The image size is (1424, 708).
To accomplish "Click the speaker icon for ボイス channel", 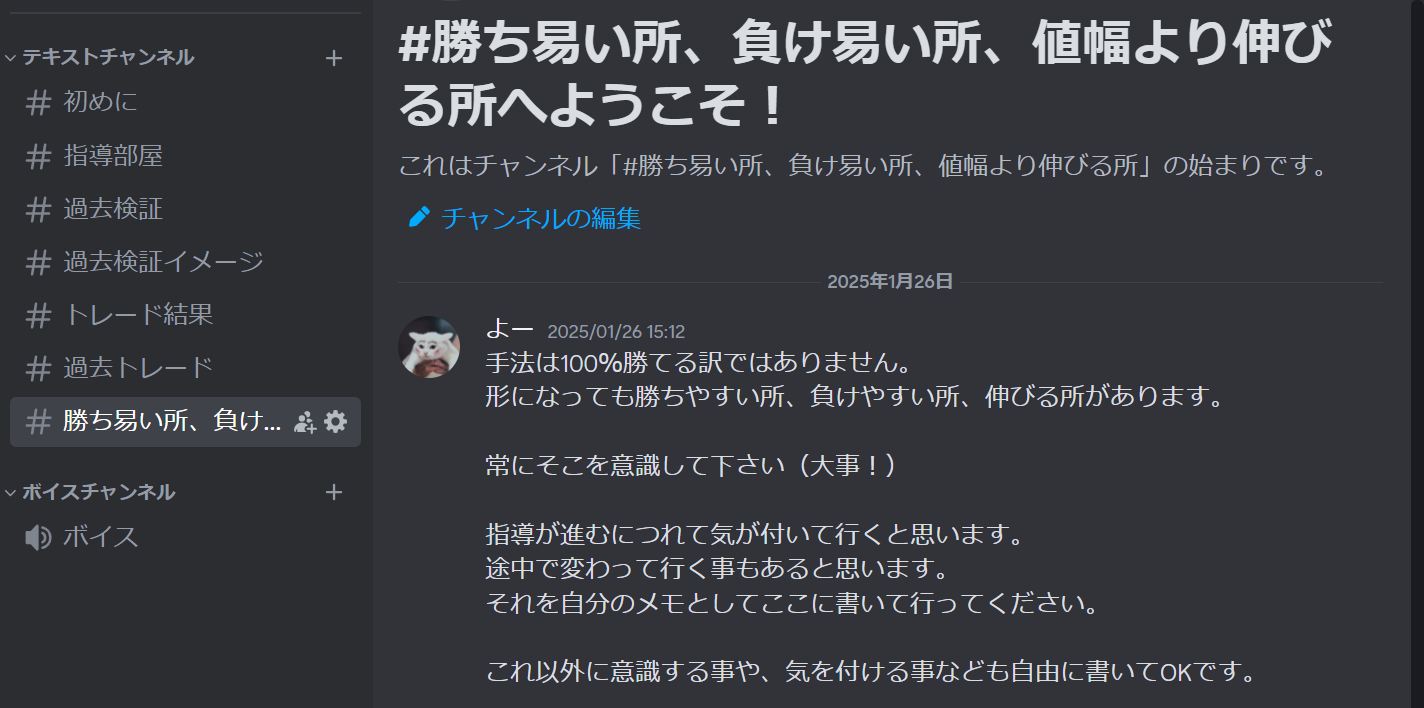I will (38, 537).
